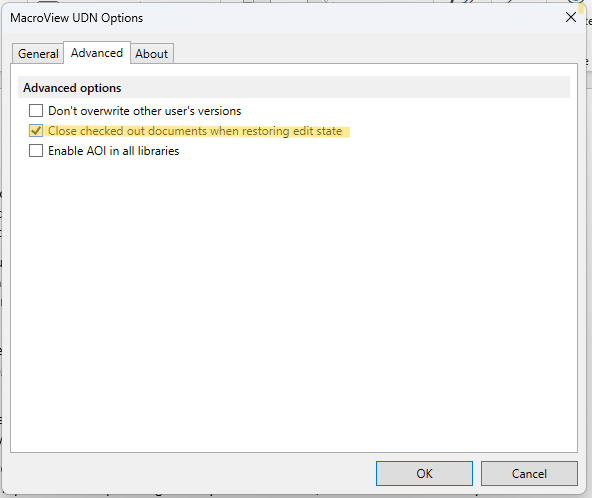This screenshot has height=498, width=592.
Task: Open the About tab
Action: [x=152, y=54]
